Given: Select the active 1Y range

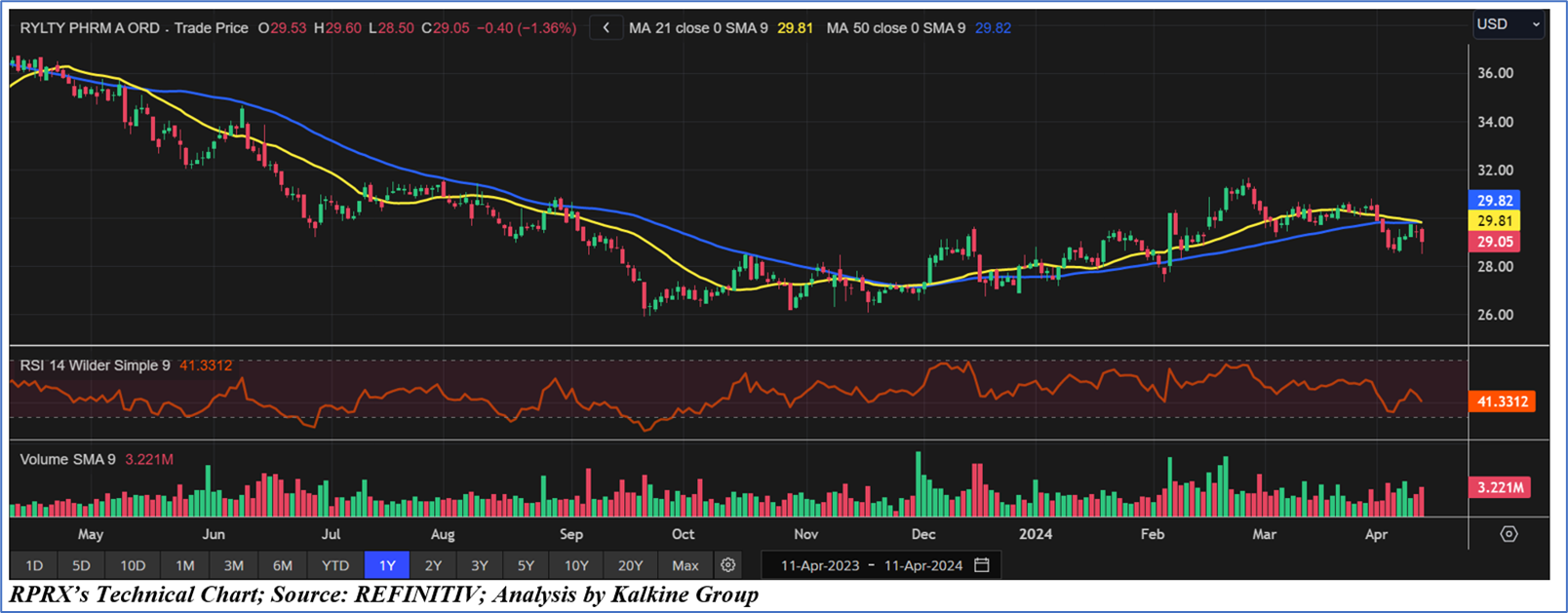Looking at the screenshot, I should pyautogui.click(x=387, y=565).
